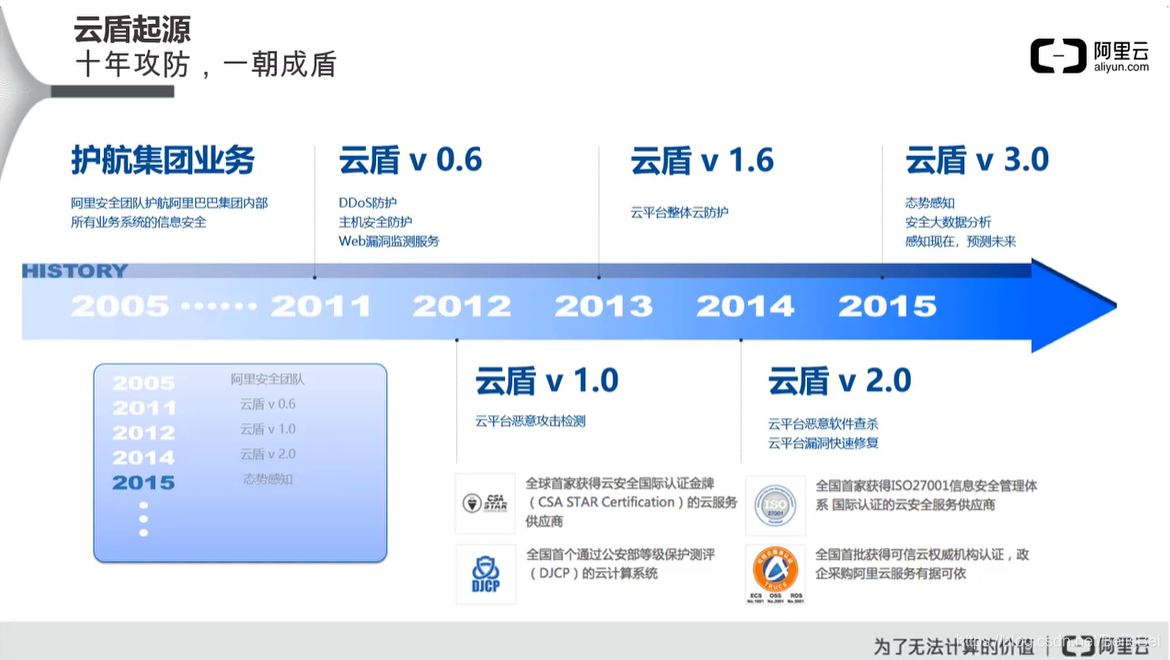Click the aliyun.com text under the logo
Screen dimensions: 1170x660
point(1121,67)
